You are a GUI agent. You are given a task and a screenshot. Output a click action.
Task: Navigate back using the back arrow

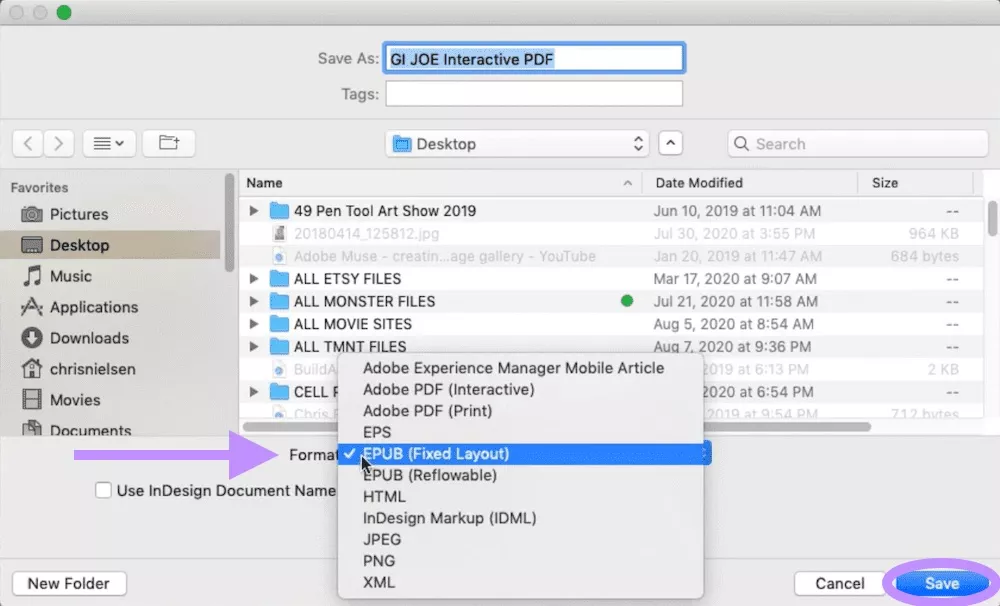pyautogui.click(x=28, y=143)
